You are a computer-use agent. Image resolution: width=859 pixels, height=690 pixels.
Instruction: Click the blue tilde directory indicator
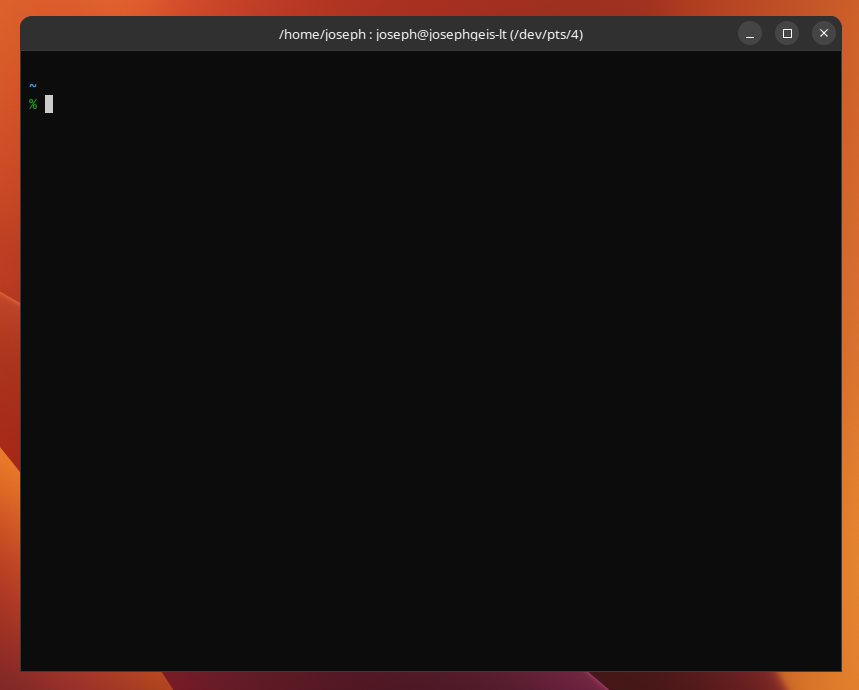(32, 87)
